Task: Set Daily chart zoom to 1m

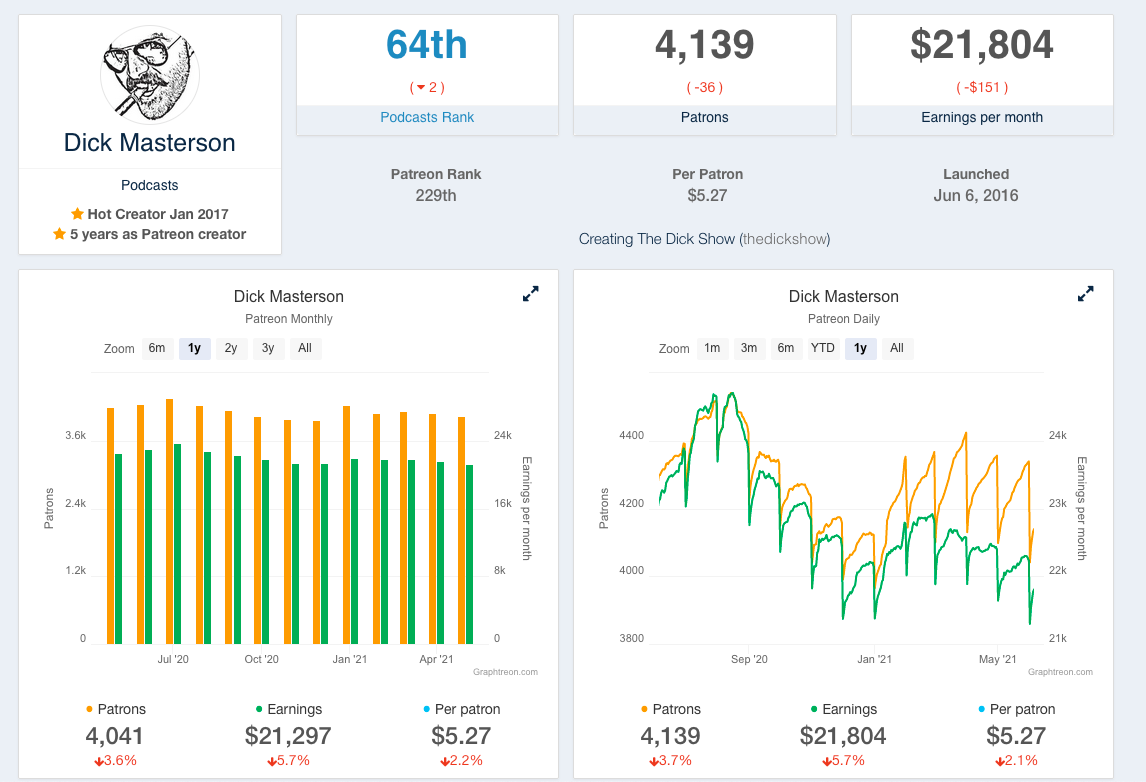Action: point(713,349)
